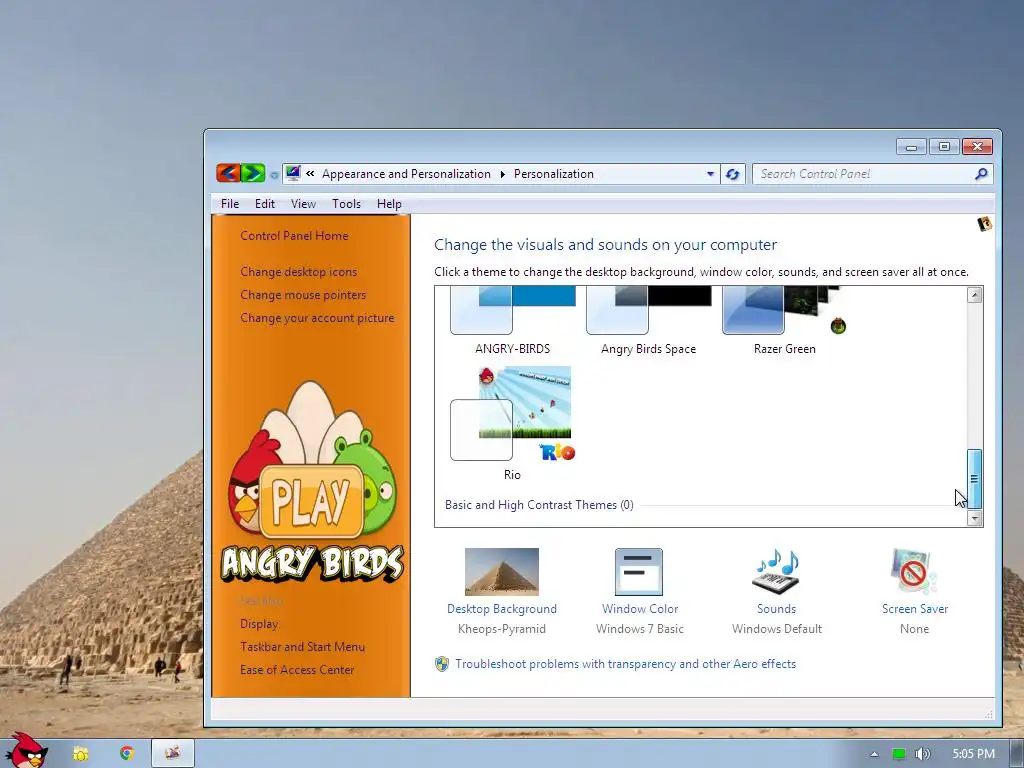Open Window Color settings icon

coord(639,571)
